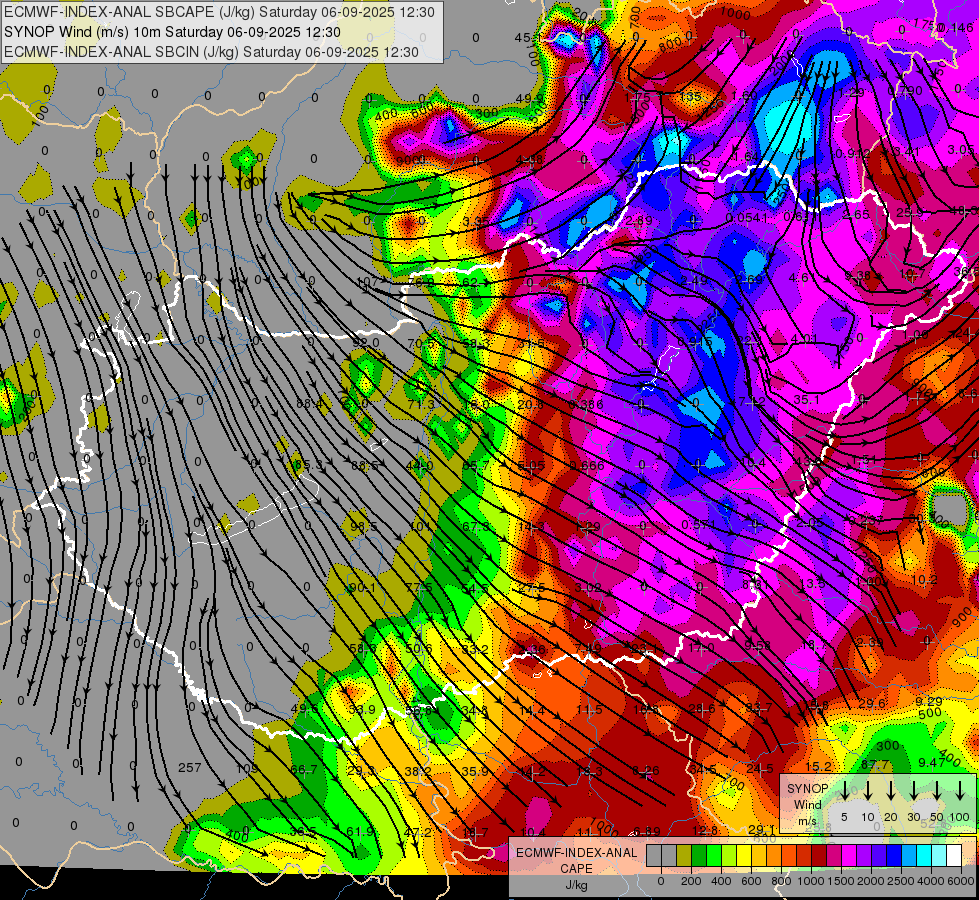Click the station value 47.2

(418, 832)
